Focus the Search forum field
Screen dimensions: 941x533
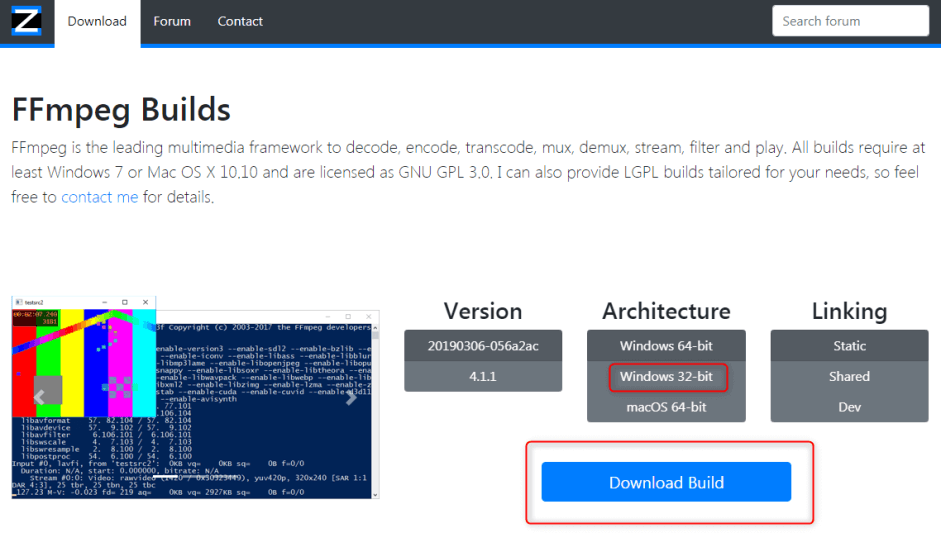click(x=850, y=21)
